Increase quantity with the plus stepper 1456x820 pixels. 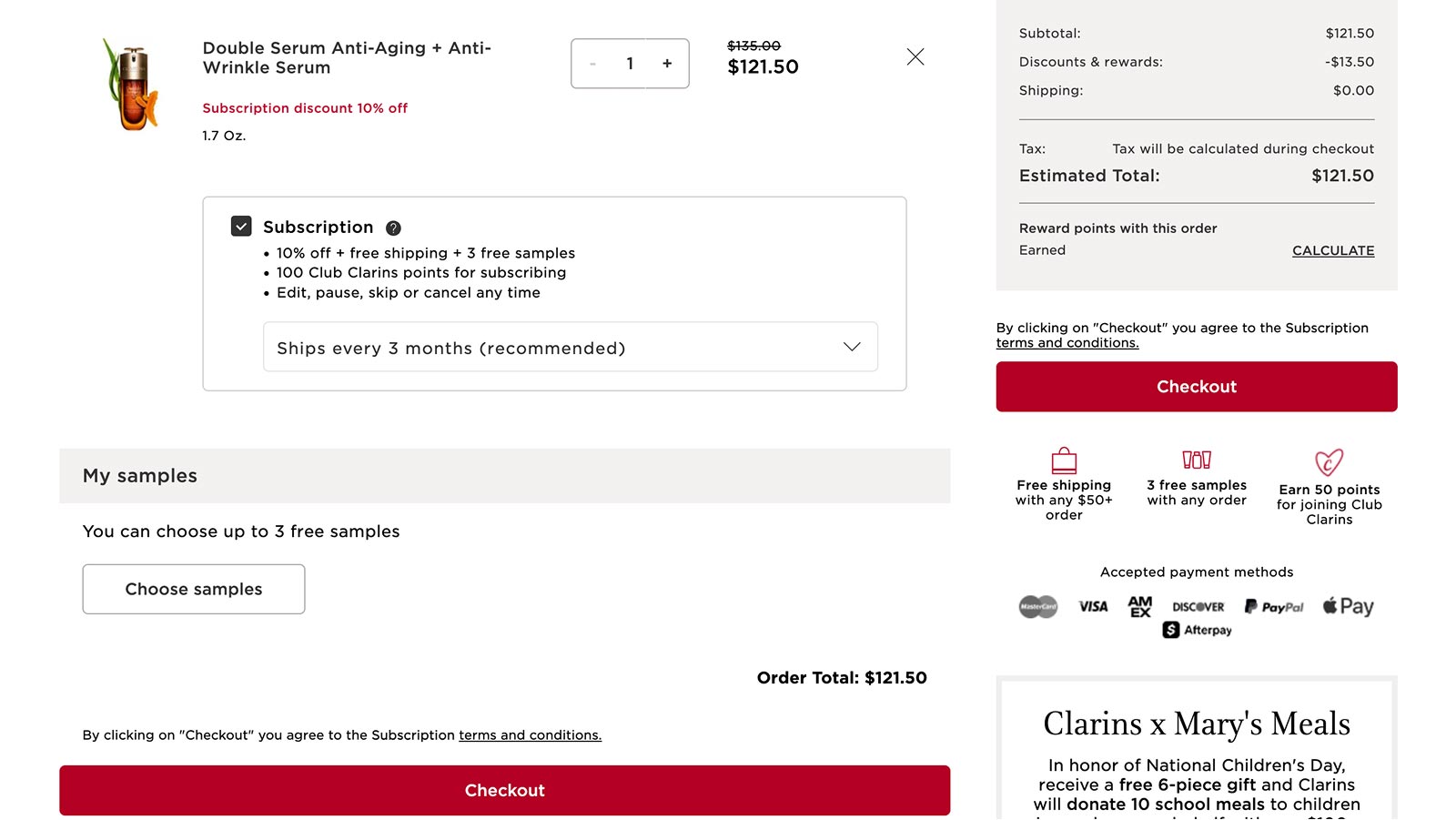click(x=667, y=64)
